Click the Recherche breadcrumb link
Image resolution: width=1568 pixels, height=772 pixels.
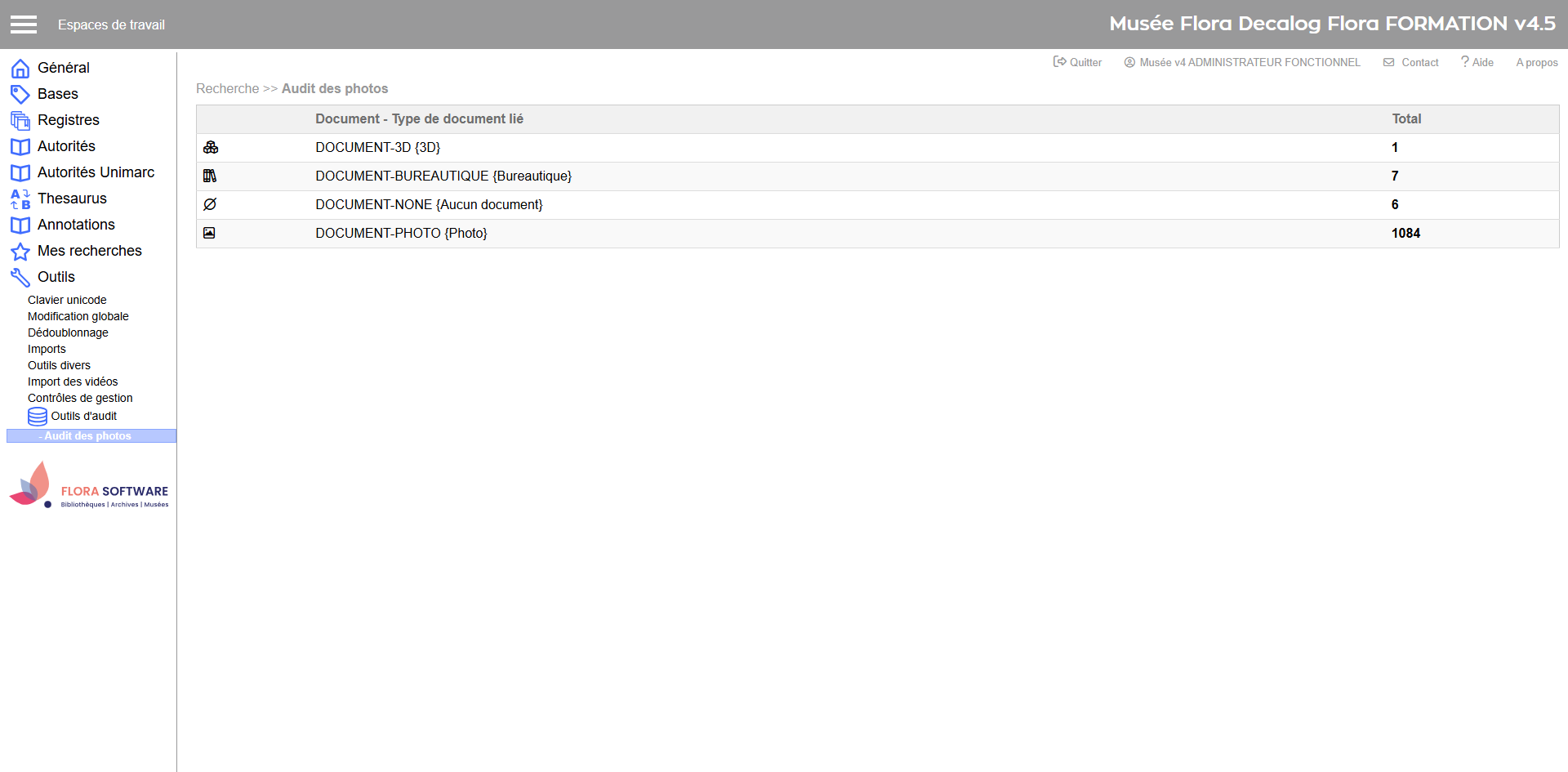click(x=227, y=88)
